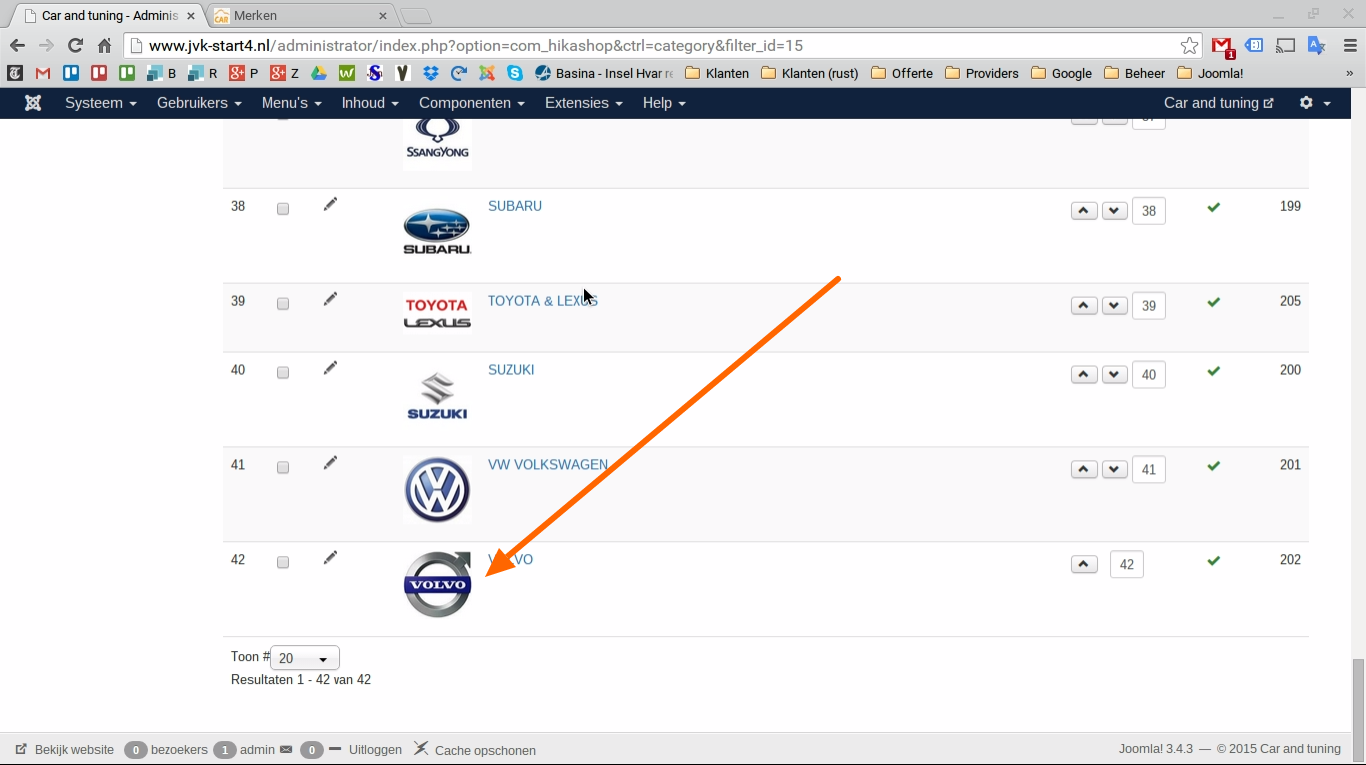Open the Beheer bookmarks folder
1366x765 pixels.
[1134, 73]
